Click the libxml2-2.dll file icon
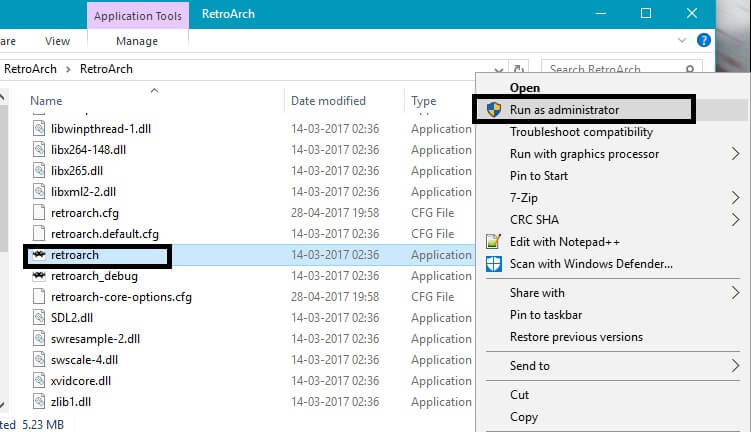Screen dimensions: 751x432 tap(39, 192)
